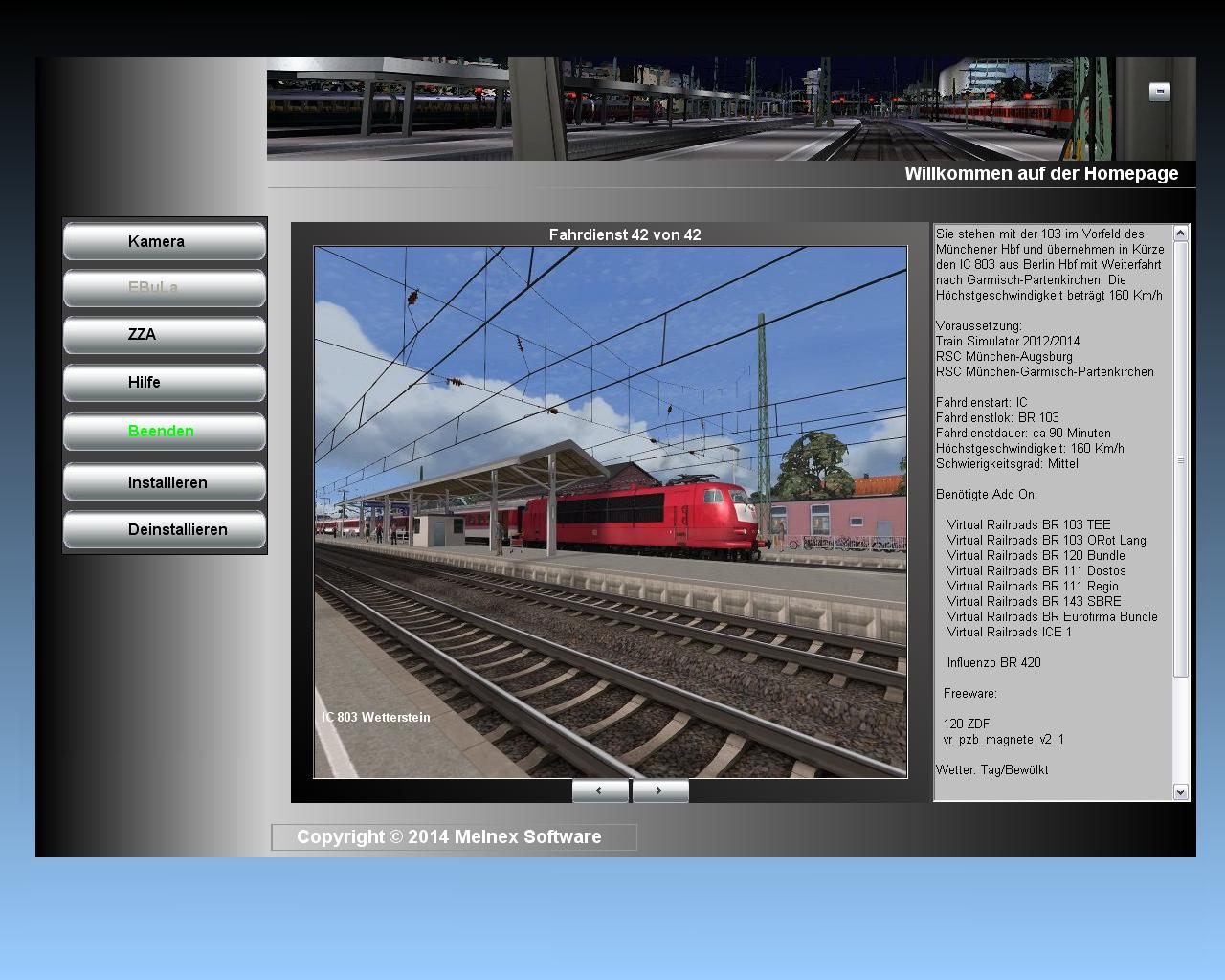1225x980 pixels.
Task: Go to the previous Fahrdienst with left arrow
Action: tap(600, 791)
